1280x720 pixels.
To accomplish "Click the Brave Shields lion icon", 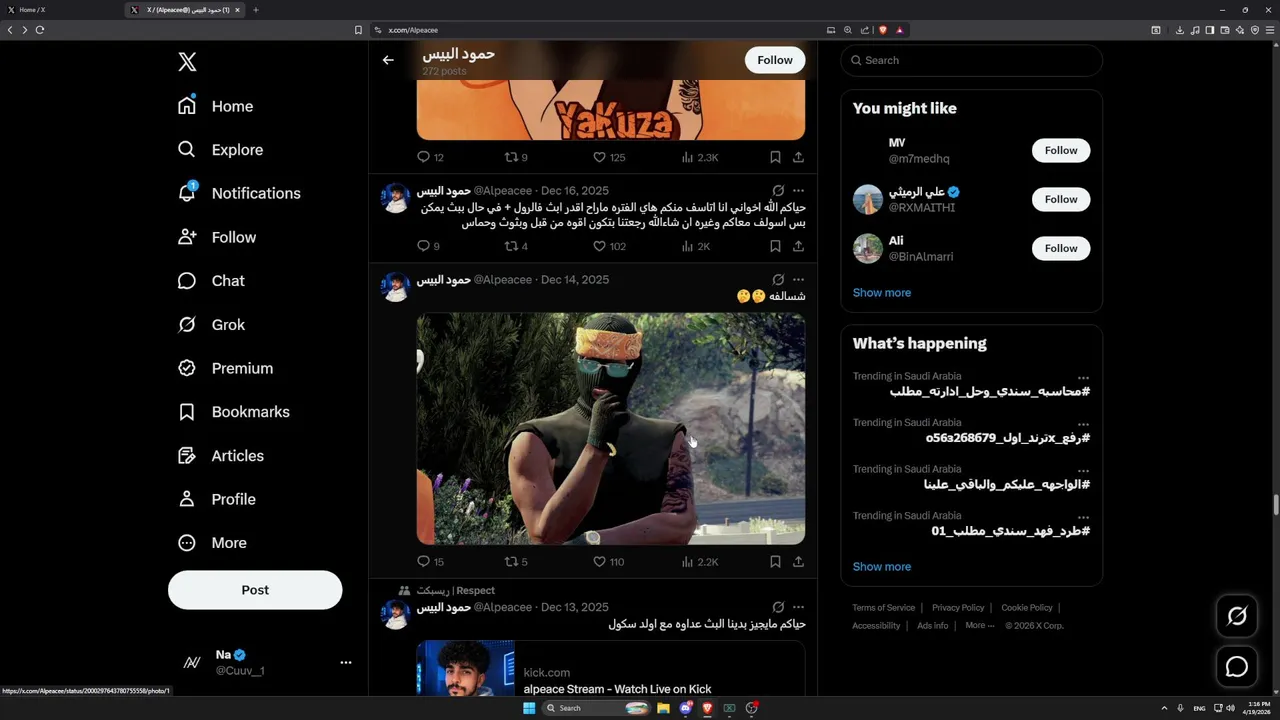I will 882,30.
